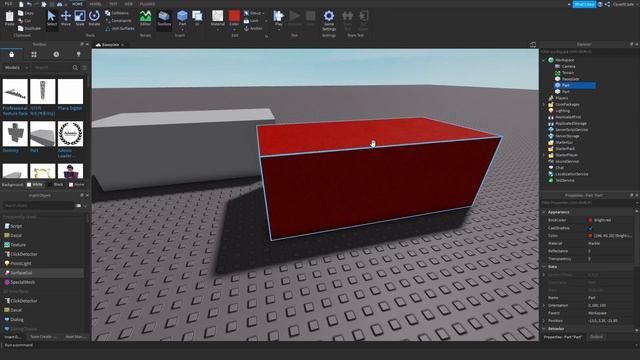Open Toolbox Inventory grid tab icon

(x=34, y=54)
